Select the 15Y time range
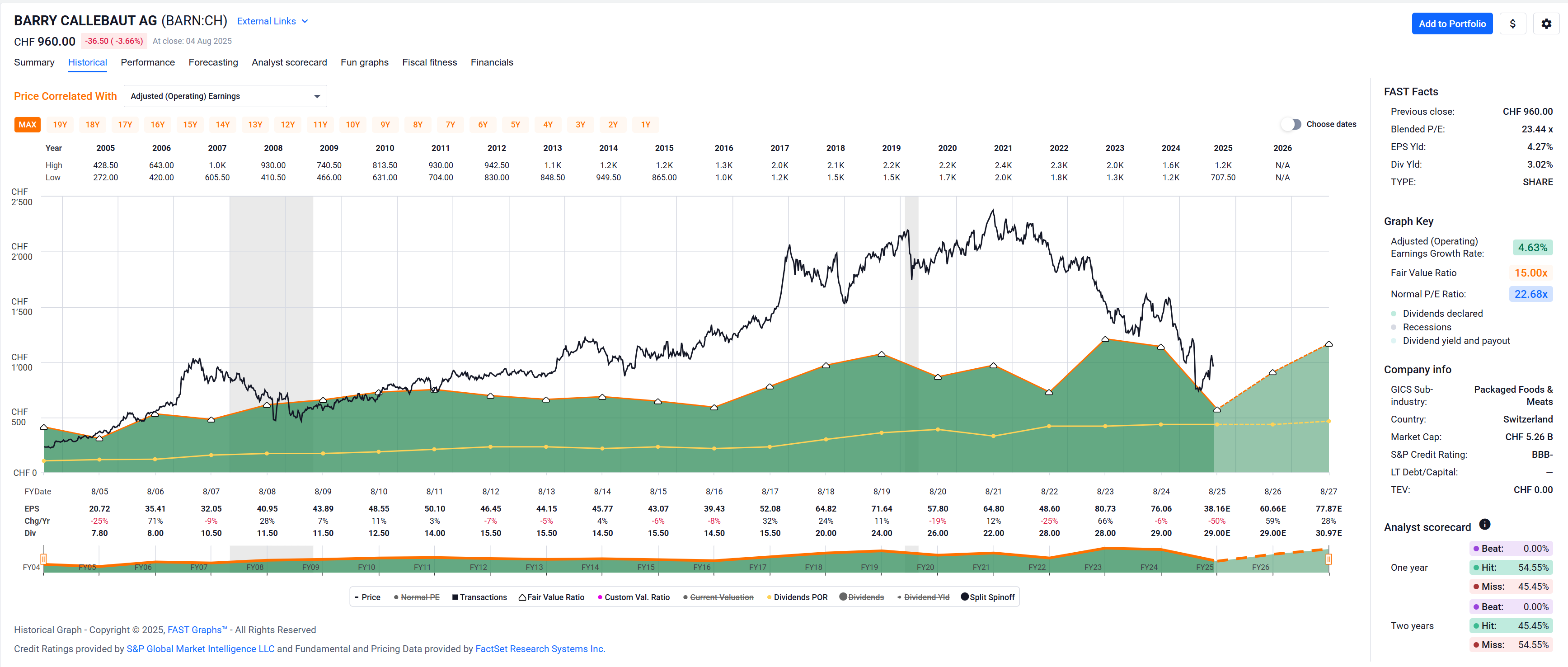Viewport: 1568px width, 667px height. click(x=190, y=125)
